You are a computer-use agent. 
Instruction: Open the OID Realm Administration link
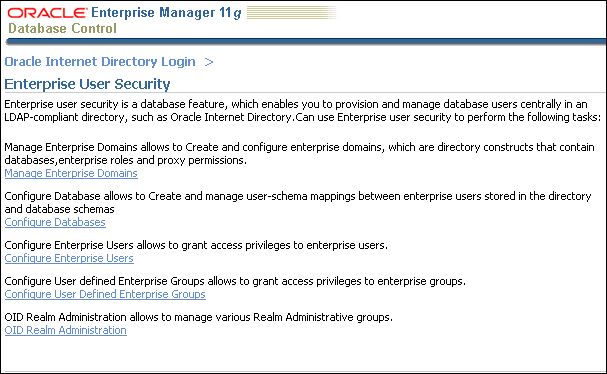click(65, 330)
